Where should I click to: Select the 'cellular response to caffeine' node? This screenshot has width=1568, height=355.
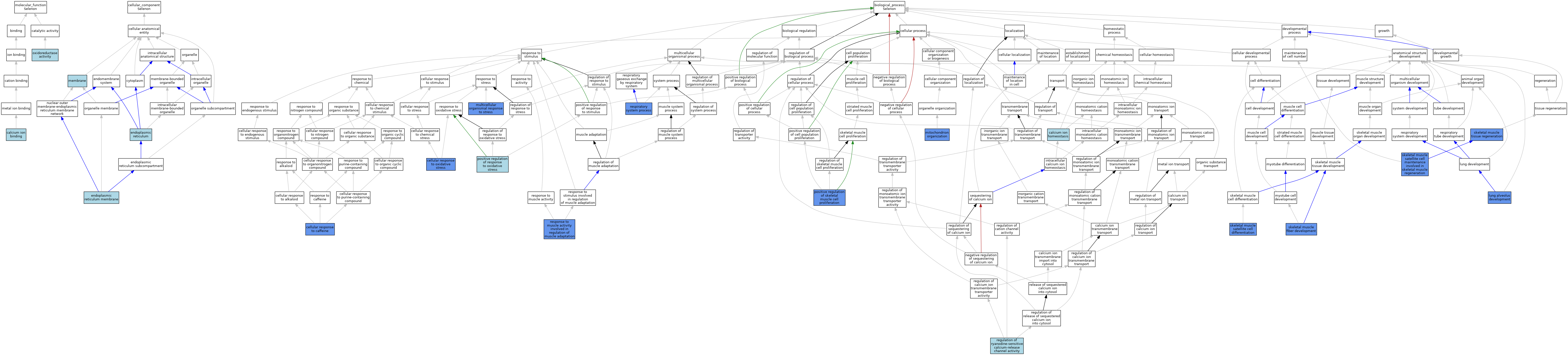click(x=320, y=230)
